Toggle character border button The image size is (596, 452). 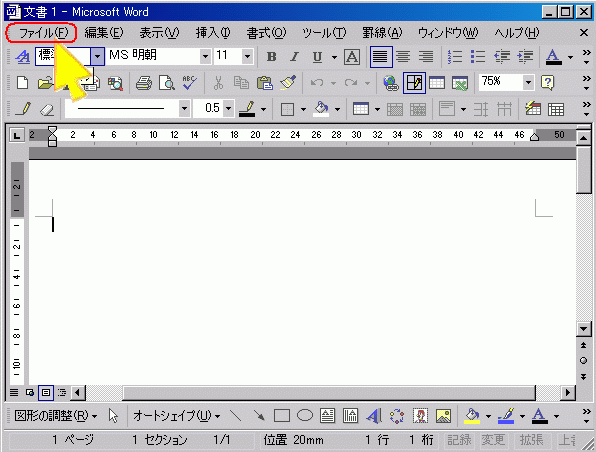352,57
